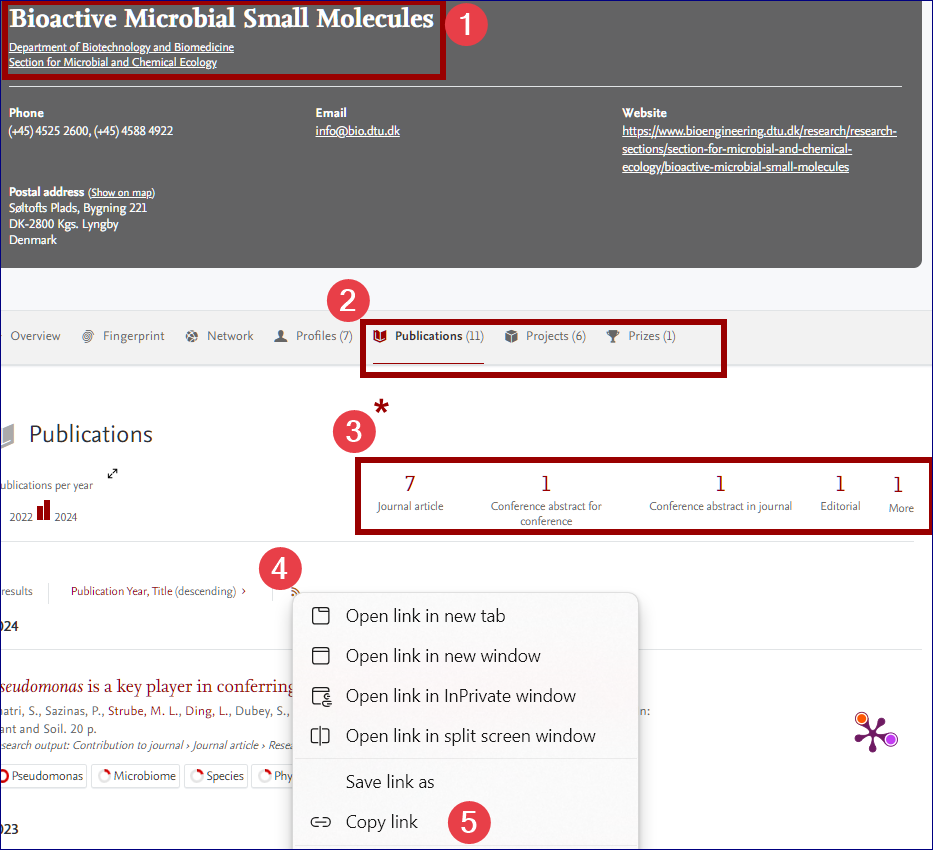Click the phone number text
The image size is (933, 850).
(x=91, y=131)
